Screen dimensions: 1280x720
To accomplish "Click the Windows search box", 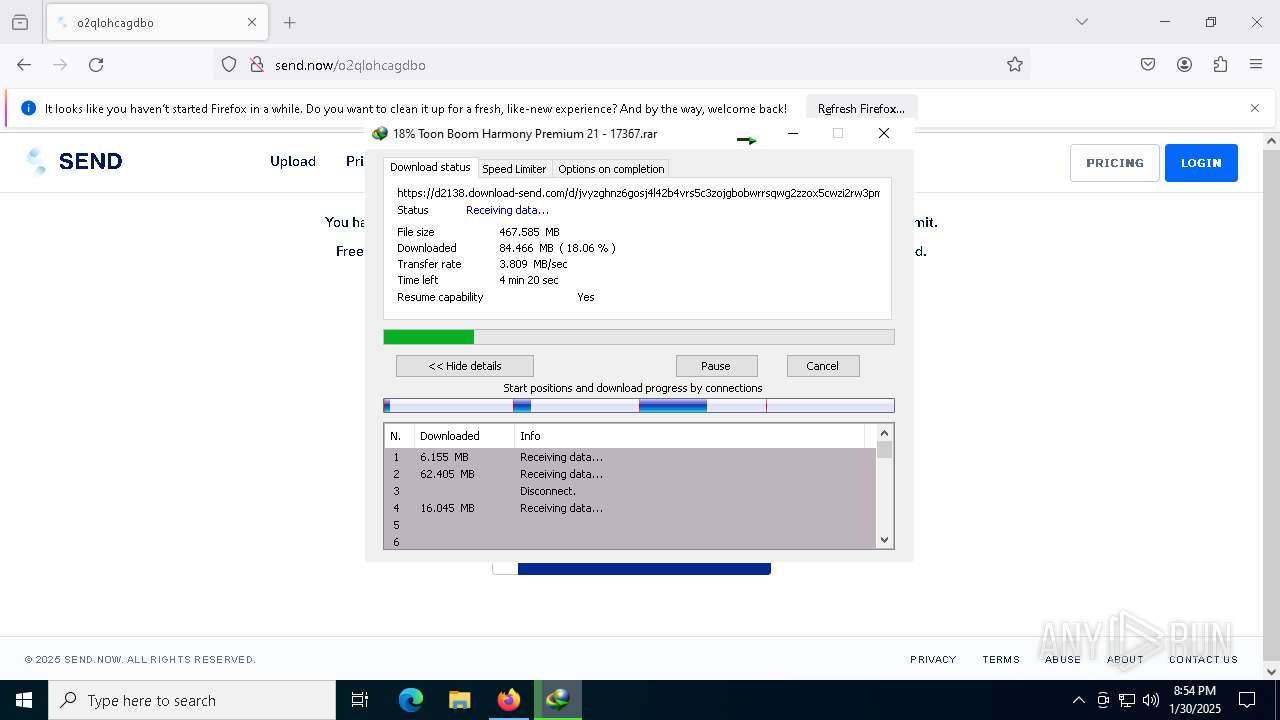I will [x=192, y=700].
